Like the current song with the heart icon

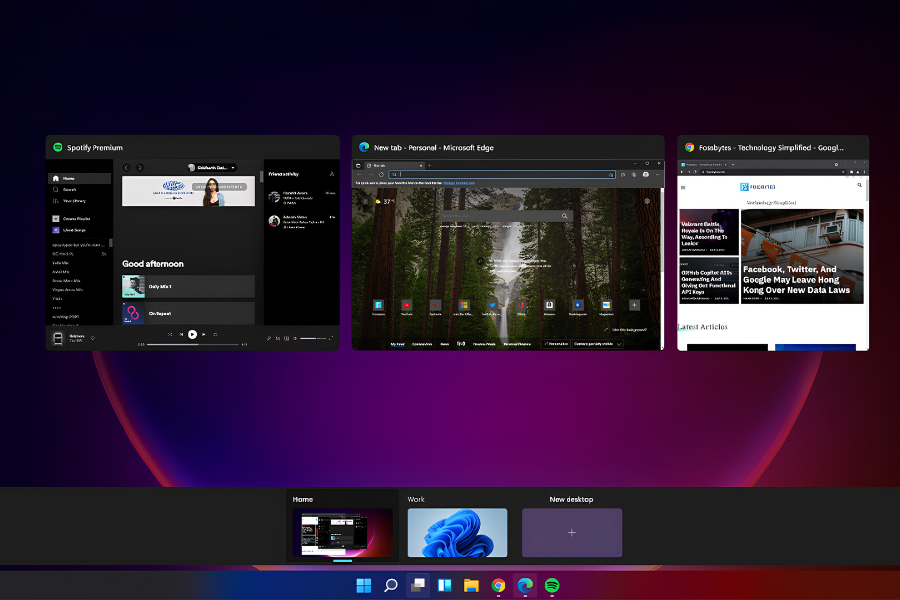point(93,338)
